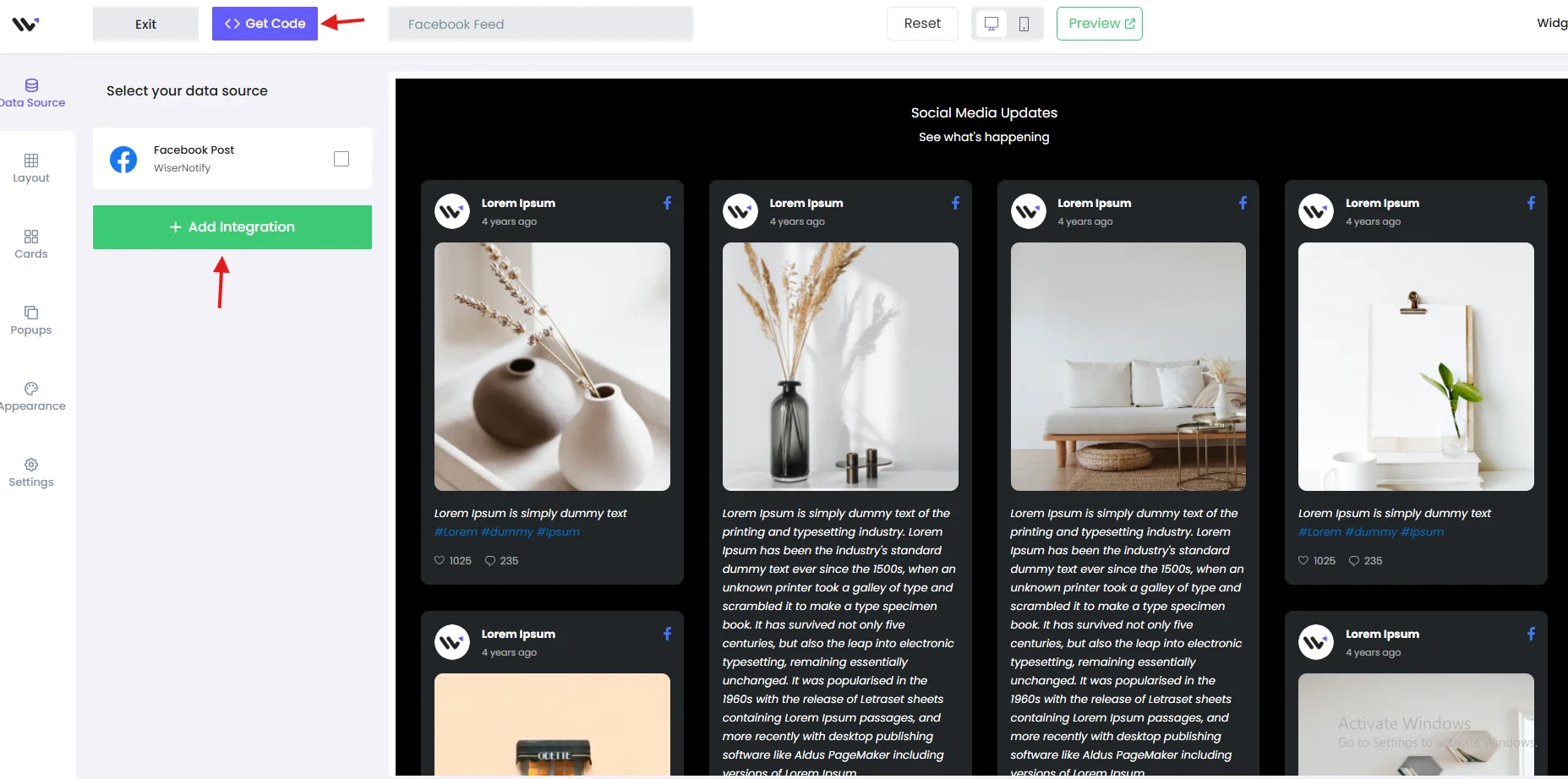Click the Facebook icon on first post card
The width and height of the screenshot is (1568, 779).
coord(667,203)
